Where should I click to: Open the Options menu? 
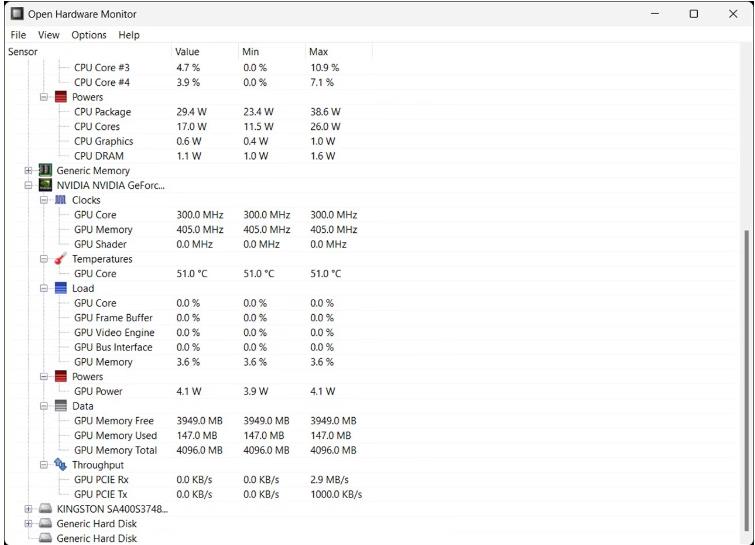(x=89, y=35)
